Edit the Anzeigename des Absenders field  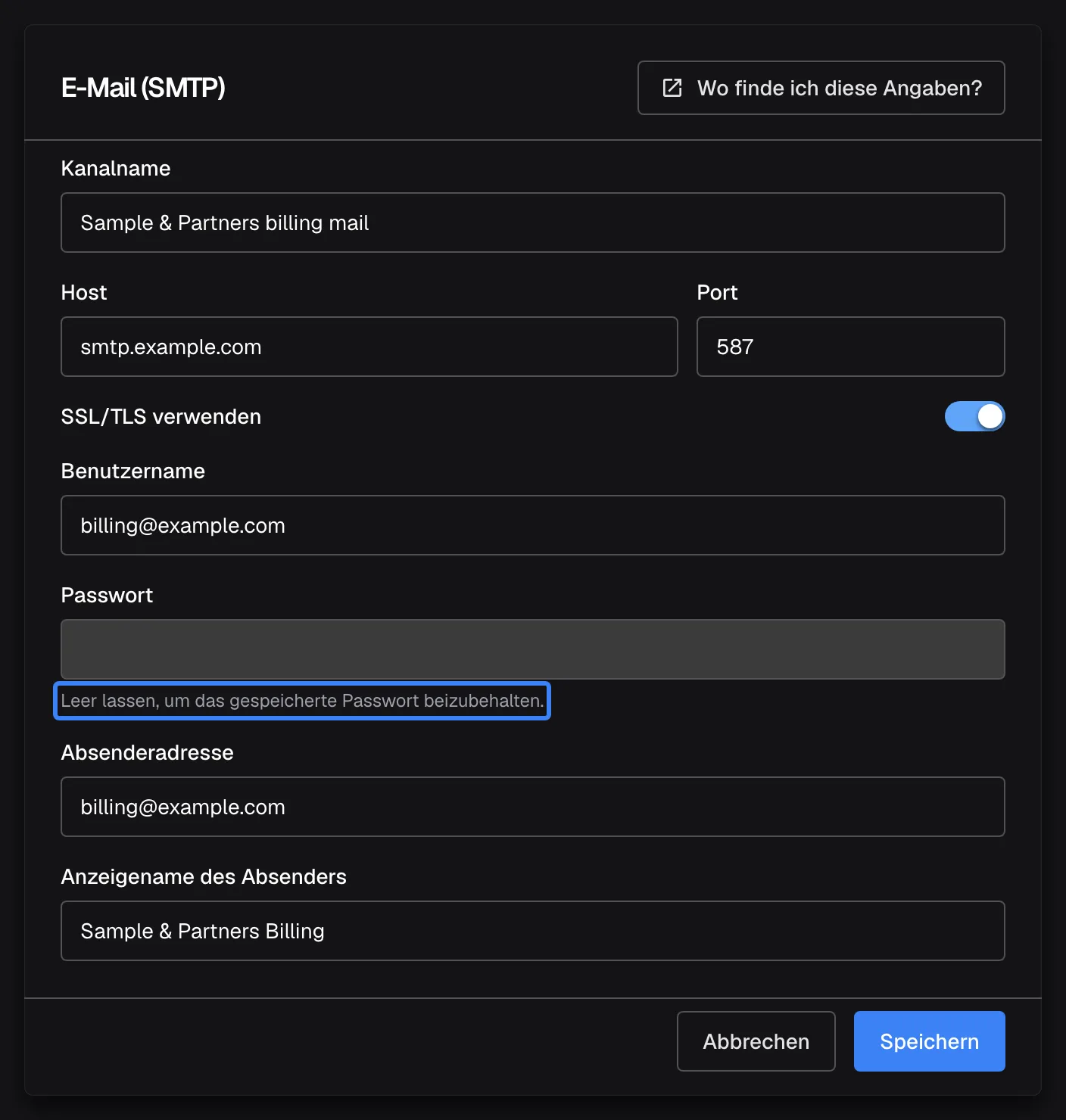[x=532, y=931]
